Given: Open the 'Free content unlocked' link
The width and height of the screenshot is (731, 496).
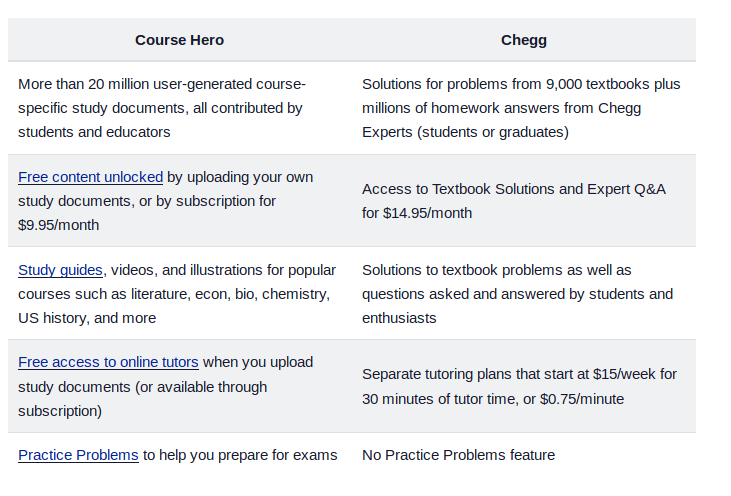Looking at the screenshot, I should coord(90,177).
